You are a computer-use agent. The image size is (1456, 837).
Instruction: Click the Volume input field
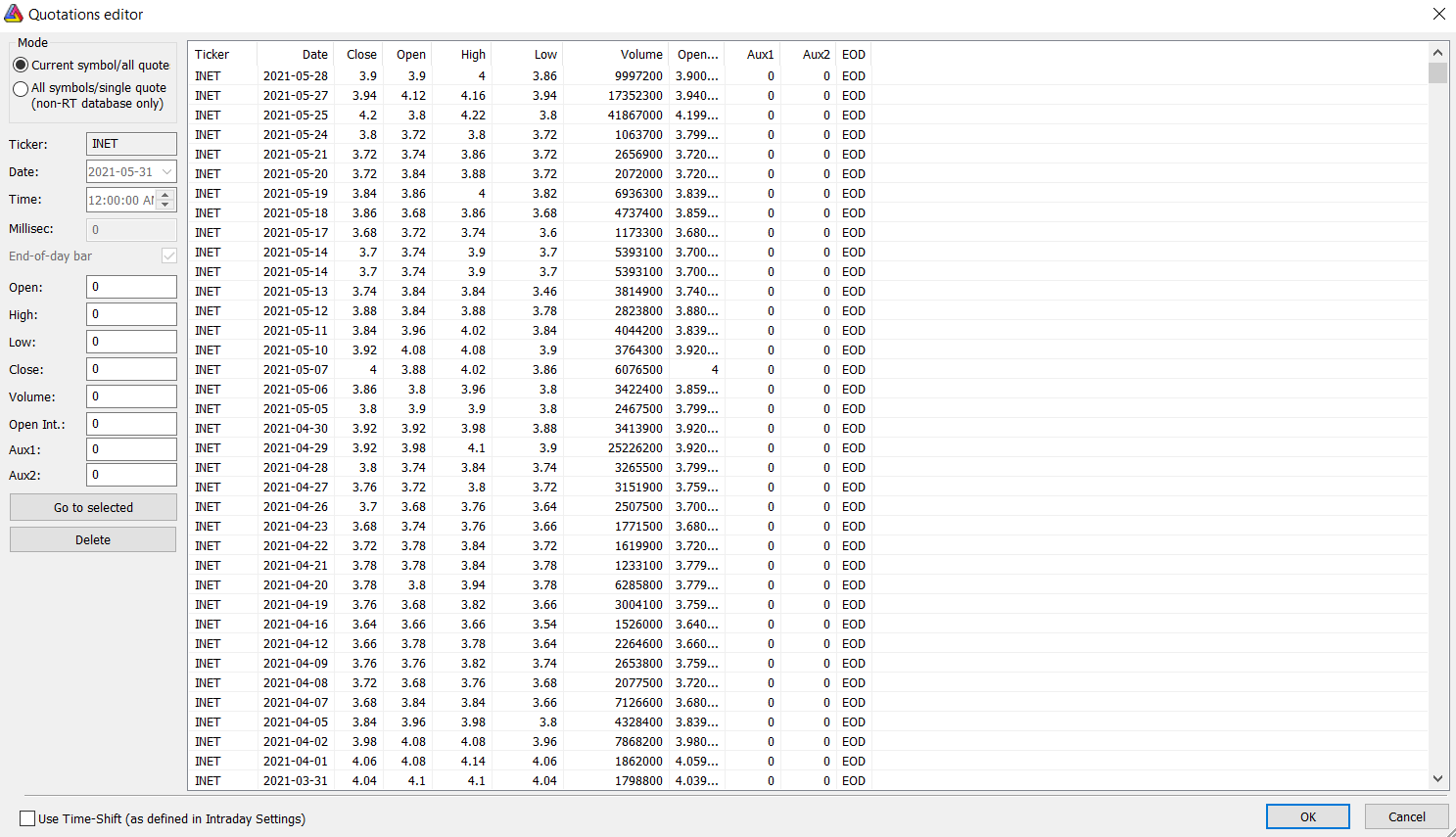coord(131,396)
